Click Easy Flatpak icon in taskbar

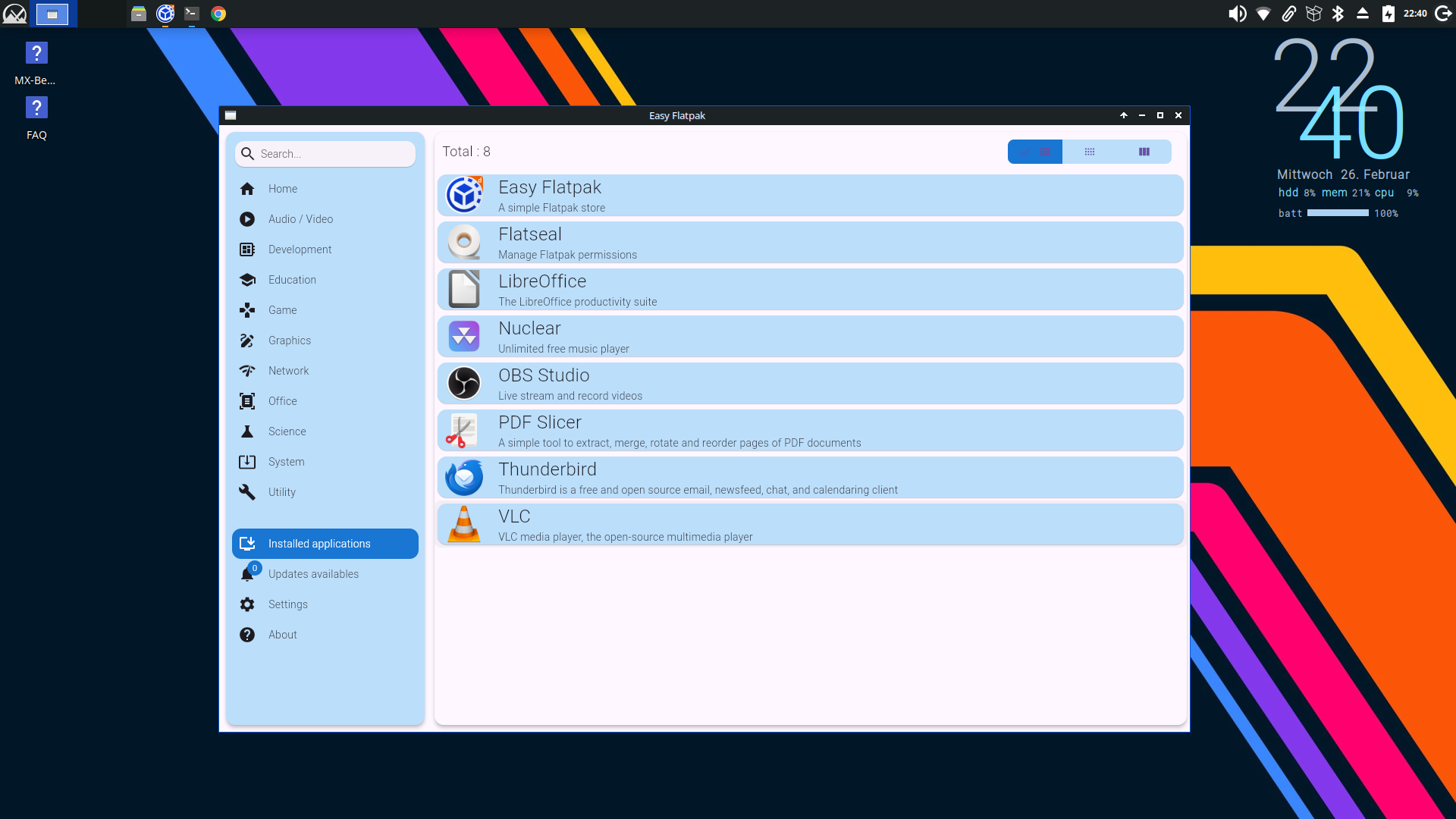(x=165, y=14)
